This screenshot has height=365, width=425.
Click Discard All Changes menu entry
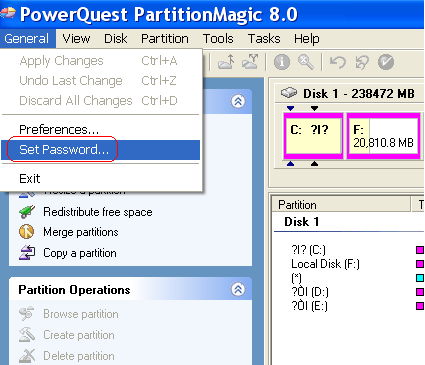pyautogui.click(x=100, y=101)
